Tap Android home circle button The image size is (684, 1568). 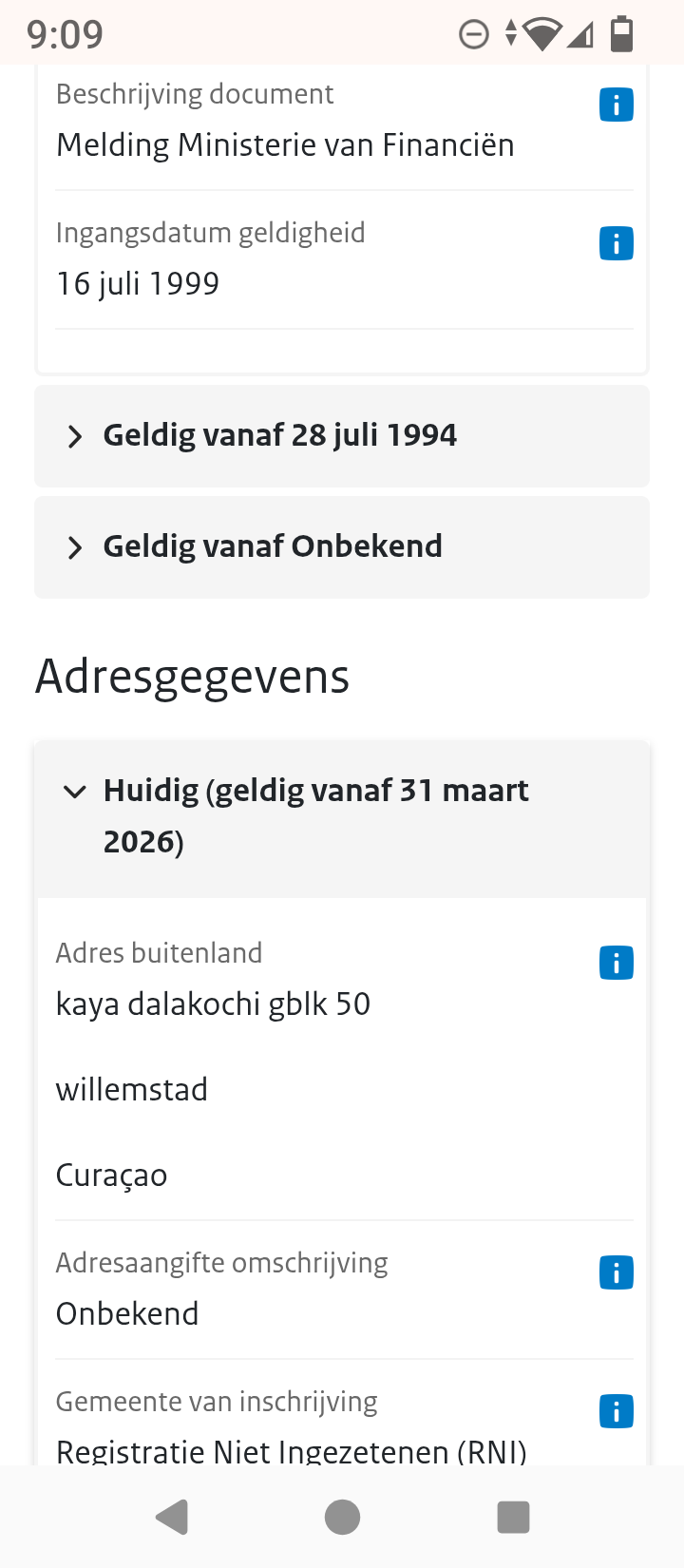coord(342,1518)
